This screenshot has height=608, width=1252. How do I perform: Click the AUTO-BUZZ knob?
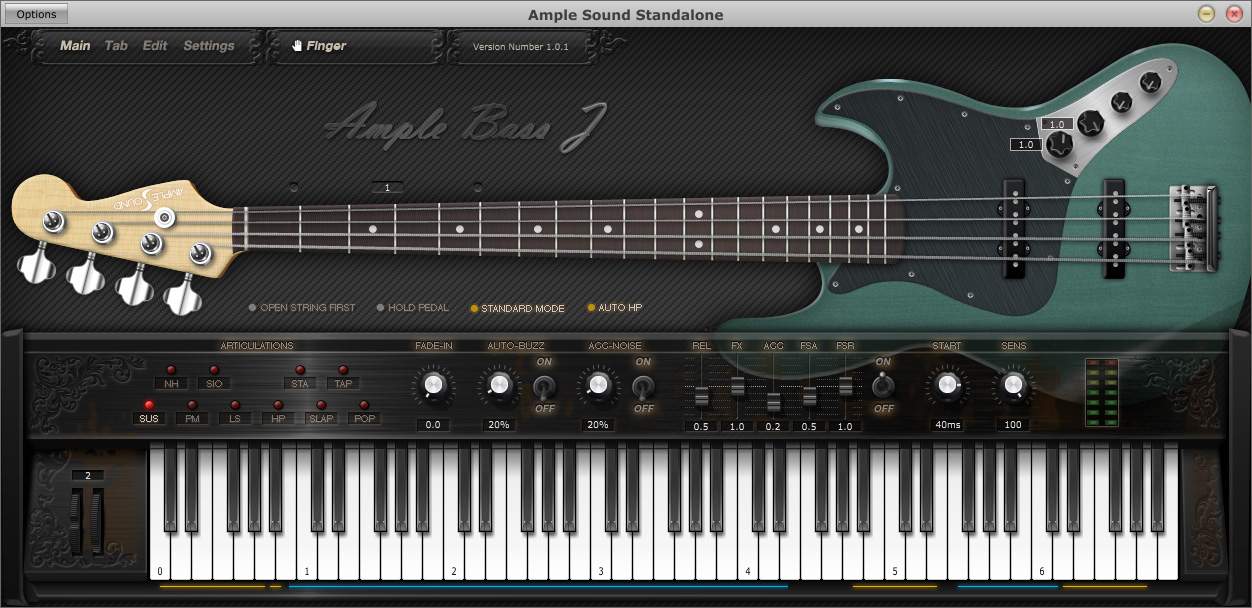pos(498,385)
